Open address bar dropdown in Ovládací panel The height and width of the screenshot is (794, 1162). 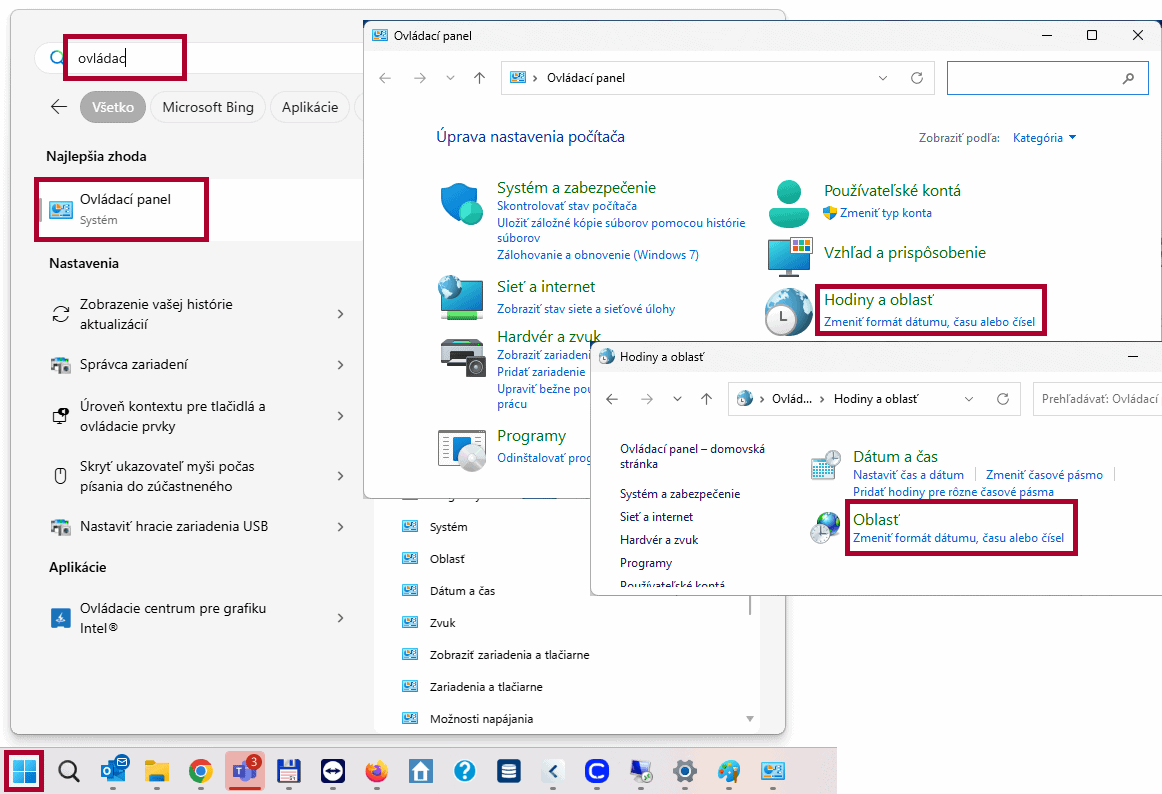tap(882, 78)
